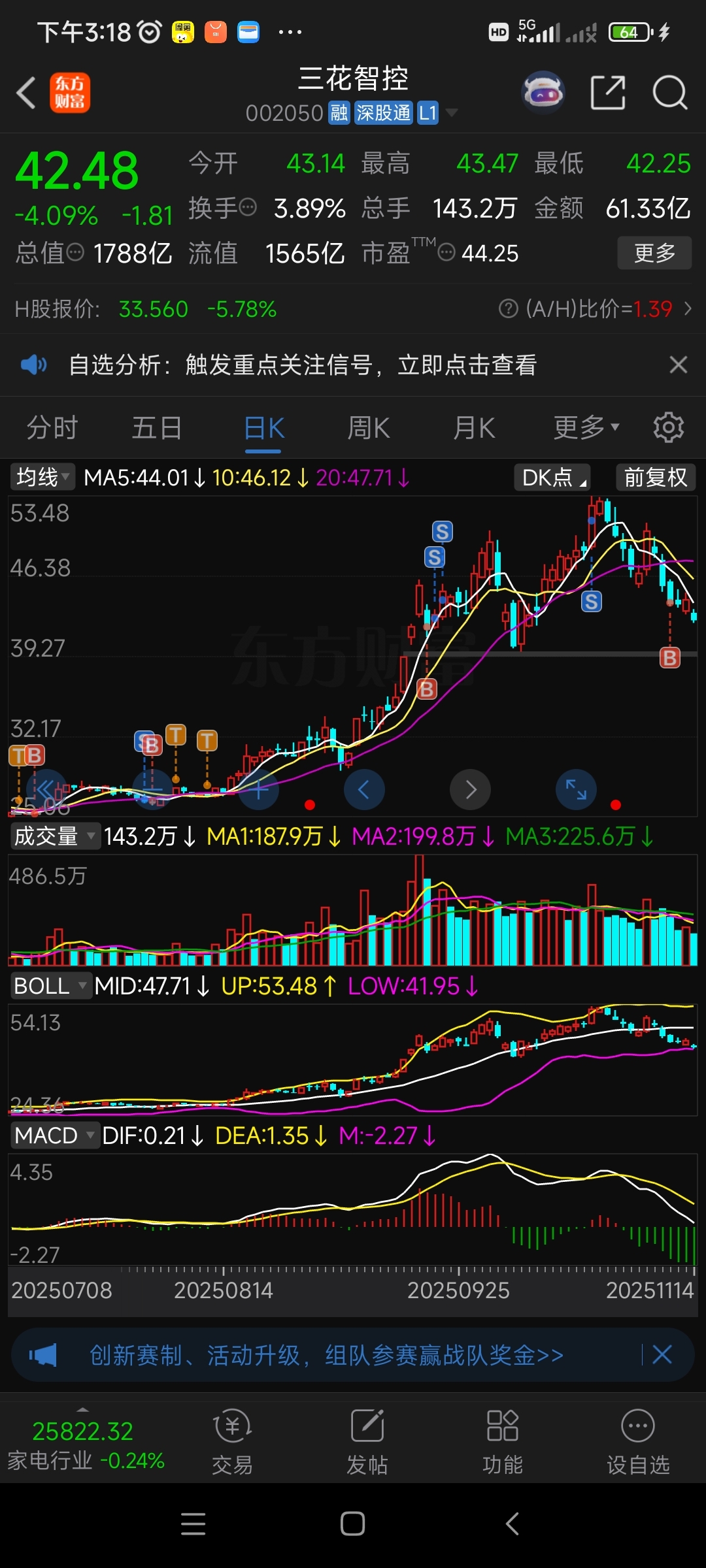Viewport: 706px width, 1568px height.
Task: Open the 交易 trading button
Action: (x=232, y=1443)
